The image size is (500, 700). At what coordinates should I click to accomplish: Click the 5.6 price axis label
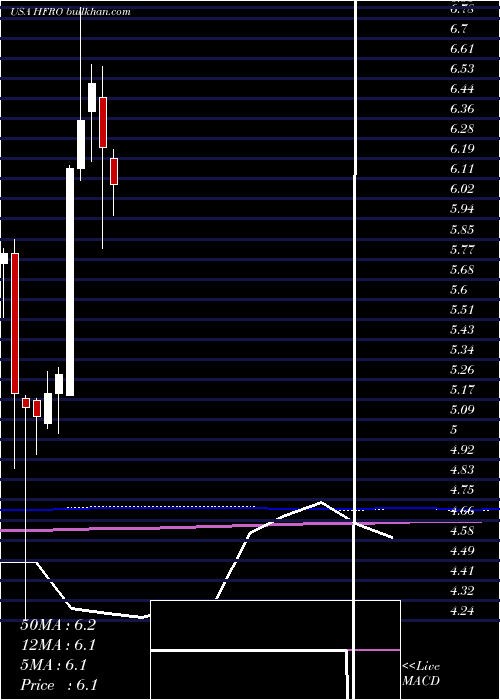[x=459, y=290]
